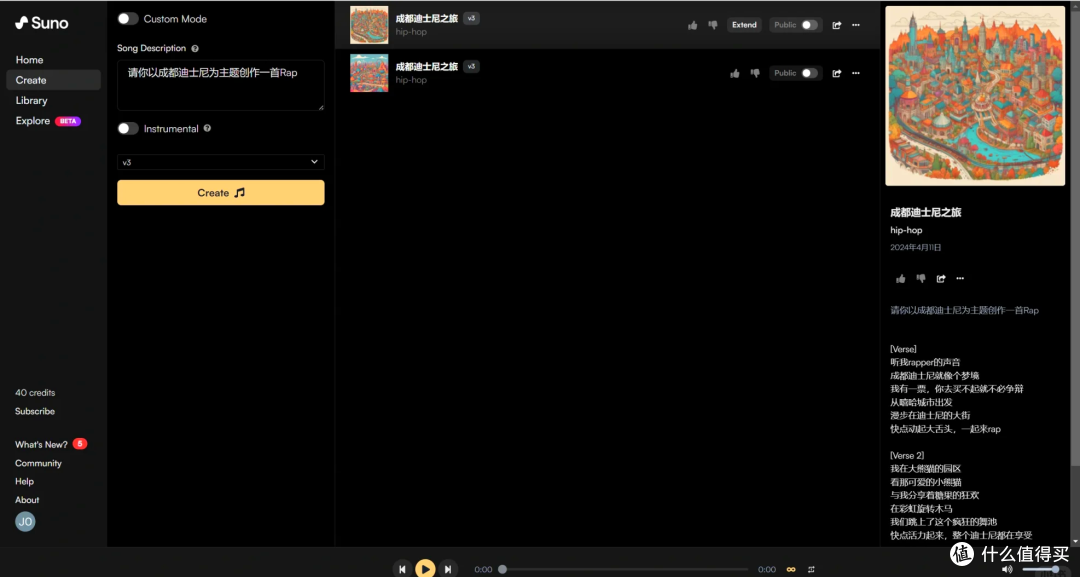Image resolution: width=1080 pixels, height=577 pixels.
Task: Skip to previous track
Action: point(402,569)
